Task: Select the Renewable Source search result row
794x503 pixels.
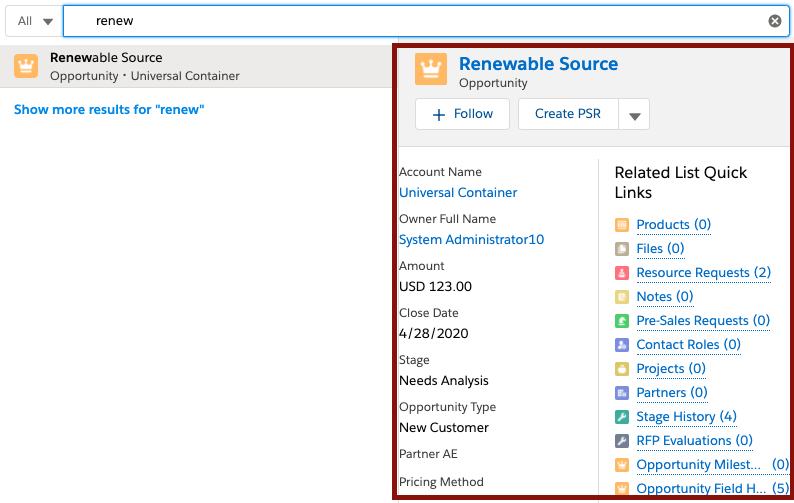Action: [196, 66]
